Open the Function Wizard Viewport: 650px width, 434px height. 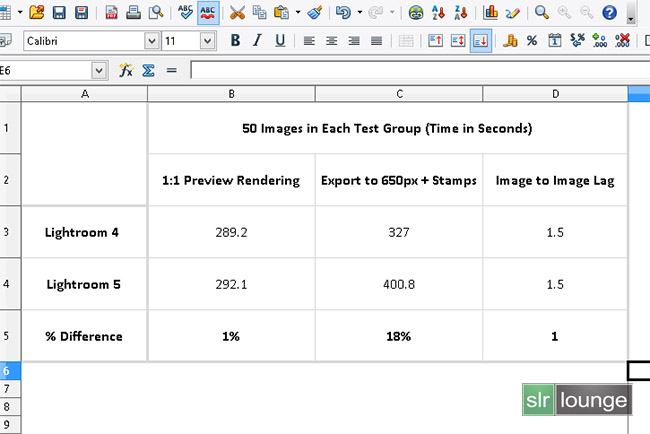pos(126,70)
